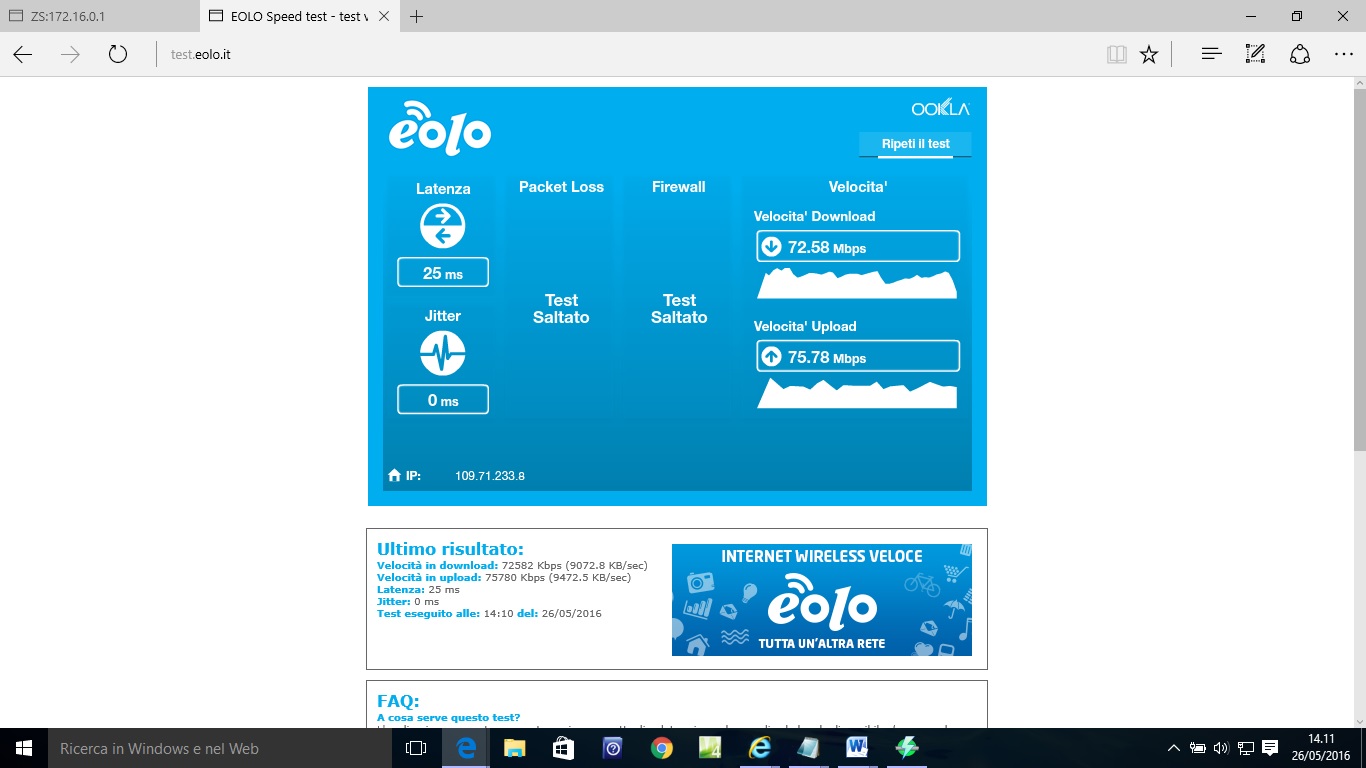
Task: Open the Reading view book icon
Action: click(1116, 55)
